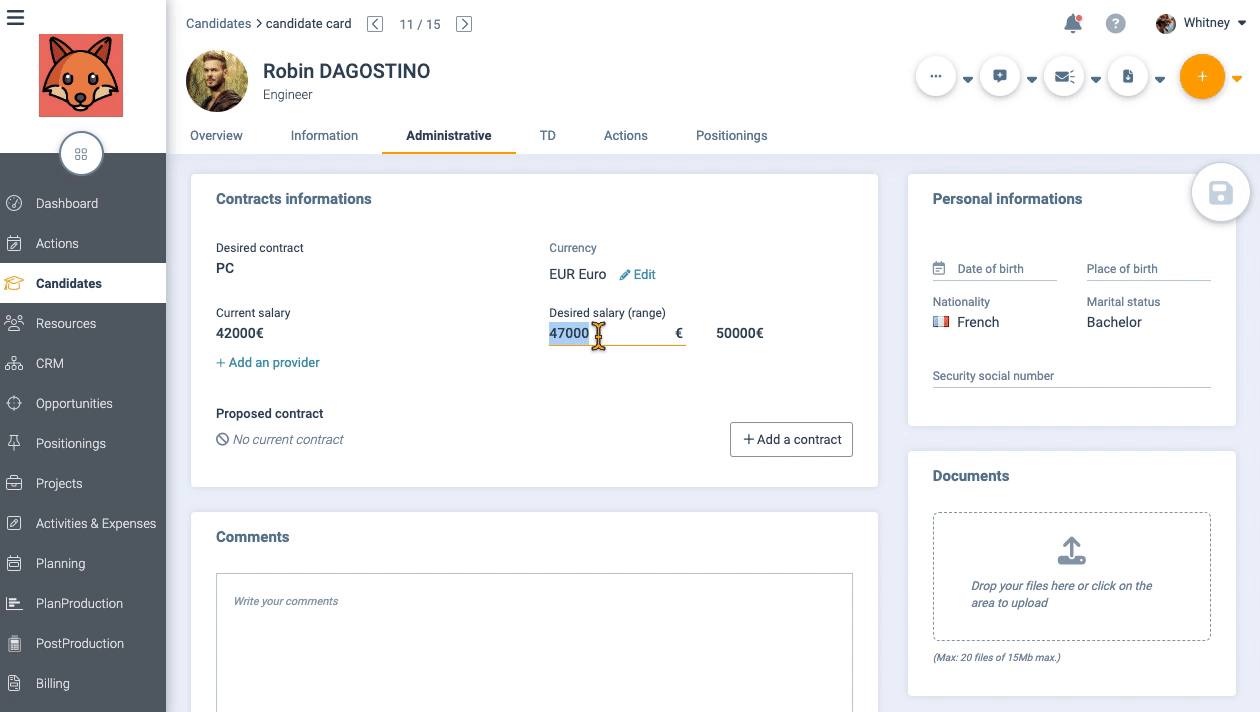Open the hamburger menu
This screenshot has height=712, width=1260.
pos(15,17)
